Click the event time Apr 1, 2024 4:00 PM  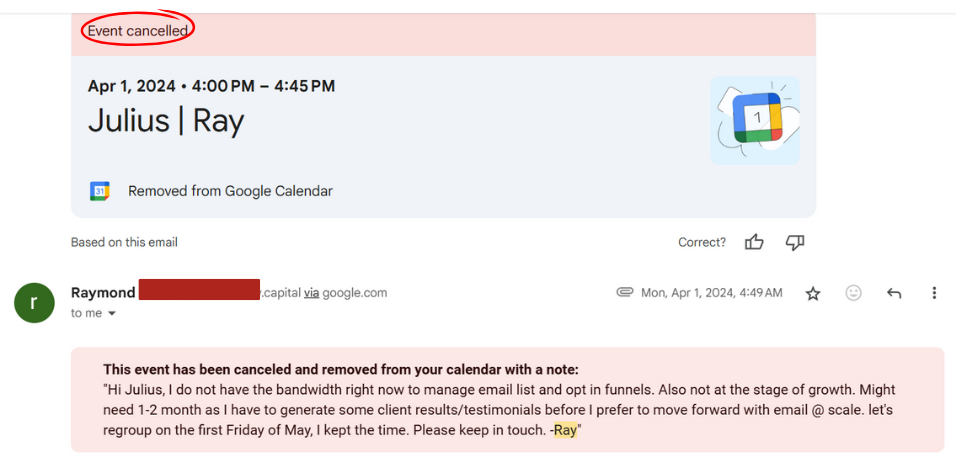(211, 86)
